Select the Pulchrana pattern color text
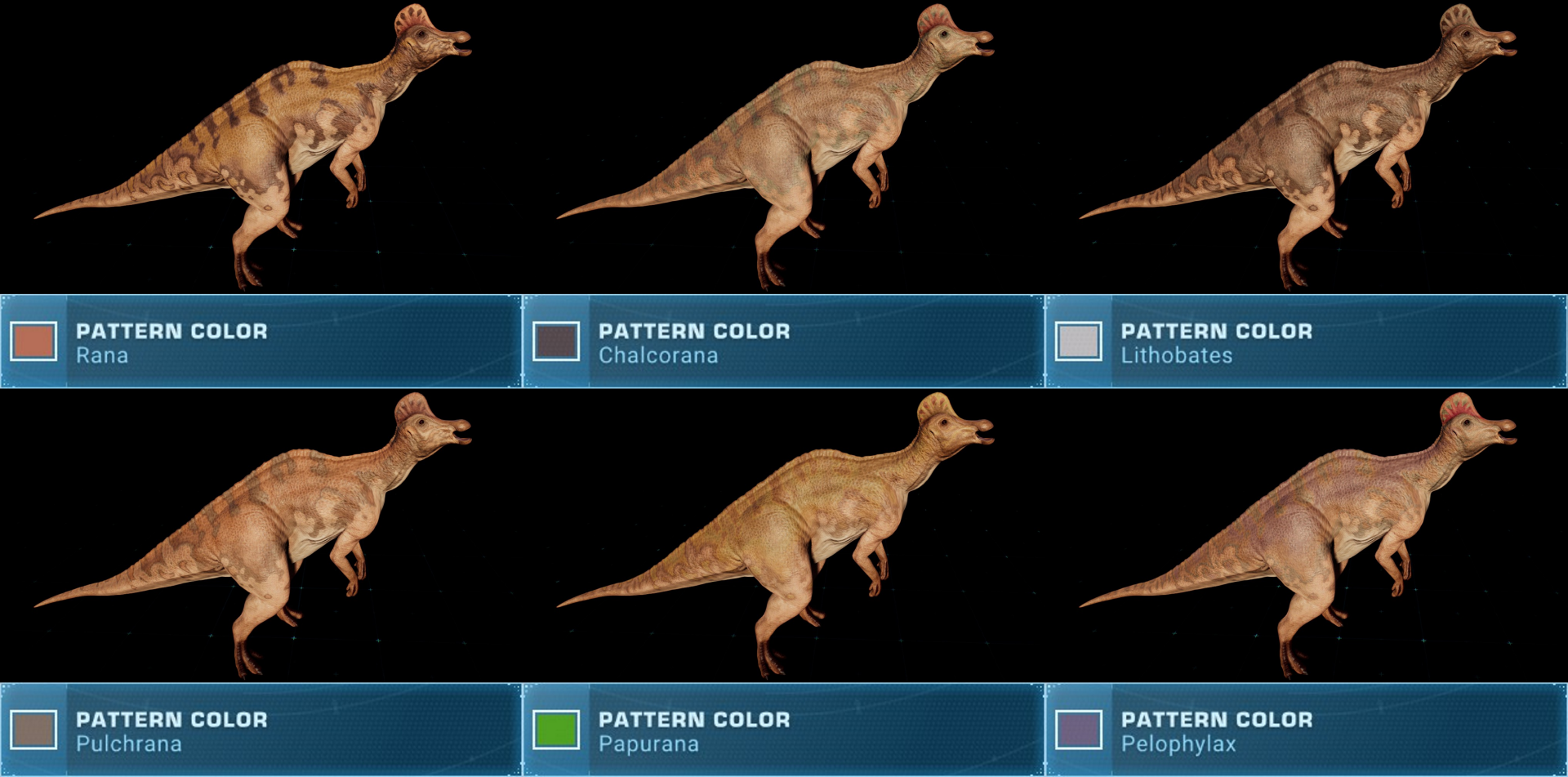The height and width of the screenshot is (777, 1568). coord(129,744)
